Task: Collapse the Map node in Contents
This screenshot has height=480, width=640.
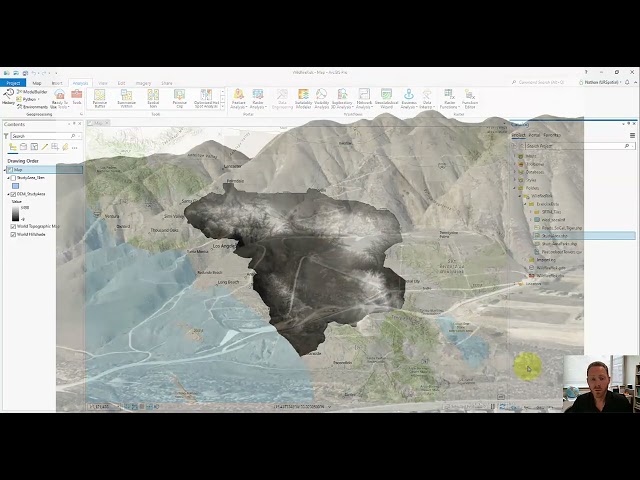Action: pyautogui.click(x=5, y=170)
